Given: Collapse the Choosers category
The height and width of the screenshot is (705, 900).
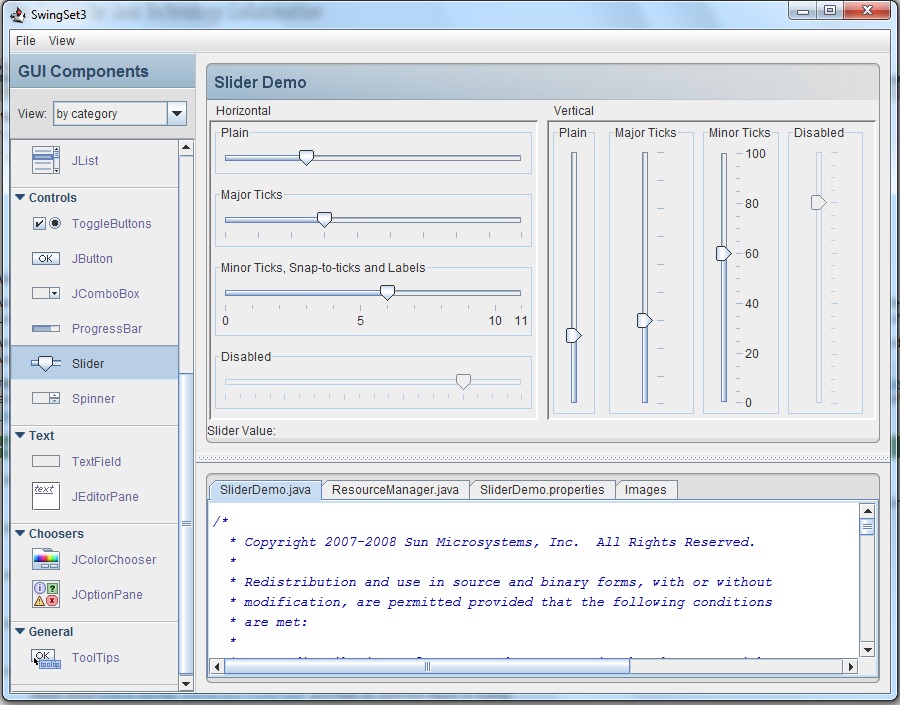Looking at the screenshot, I should click(20, 533).
